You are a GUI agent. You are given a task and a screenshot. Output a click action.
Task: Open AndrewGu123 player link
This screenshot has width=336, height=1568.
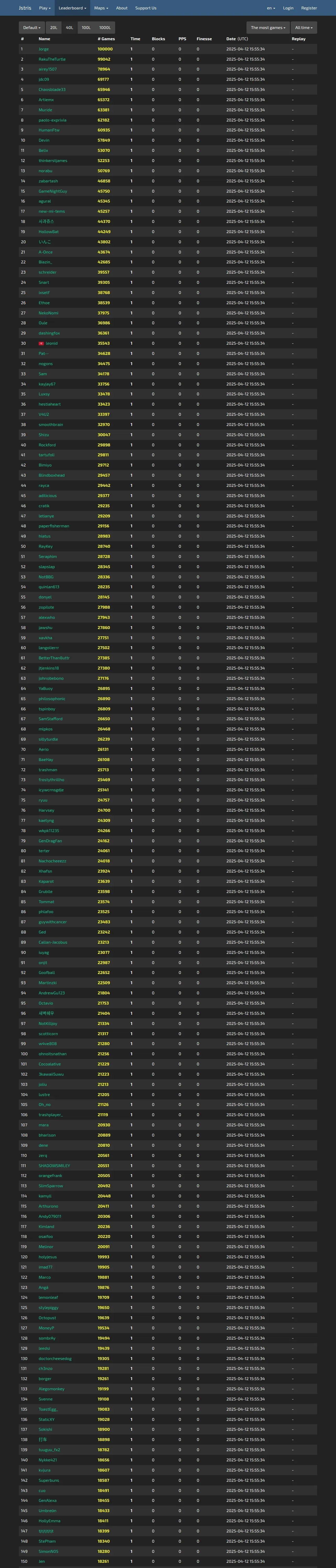pyautogui.click(x=52, y=993)
